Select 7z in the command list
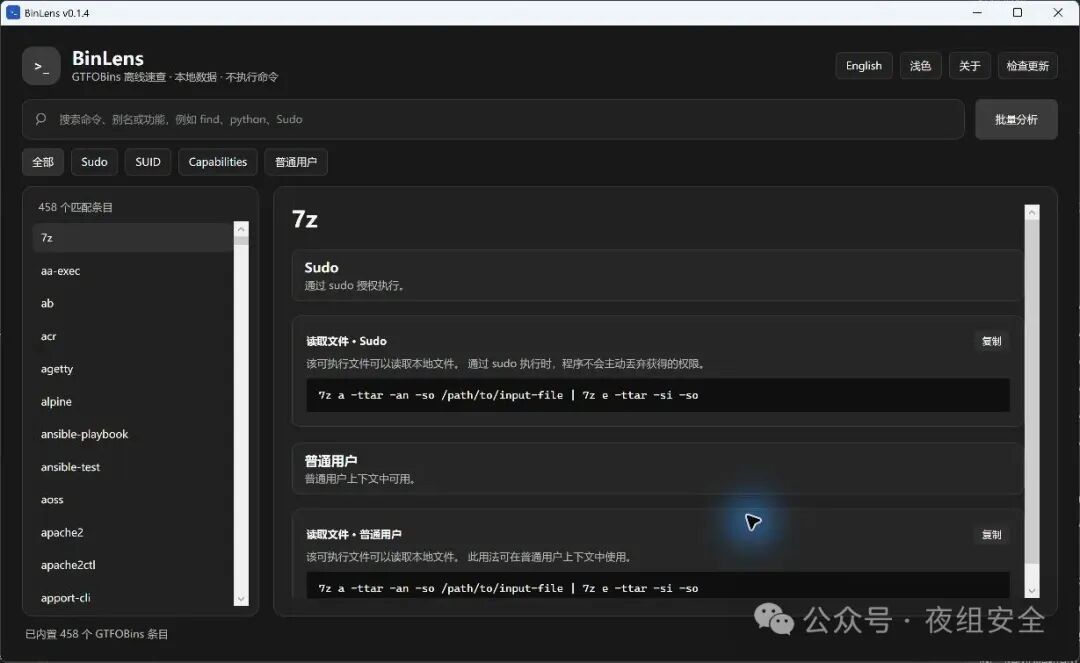 (133, 238)
